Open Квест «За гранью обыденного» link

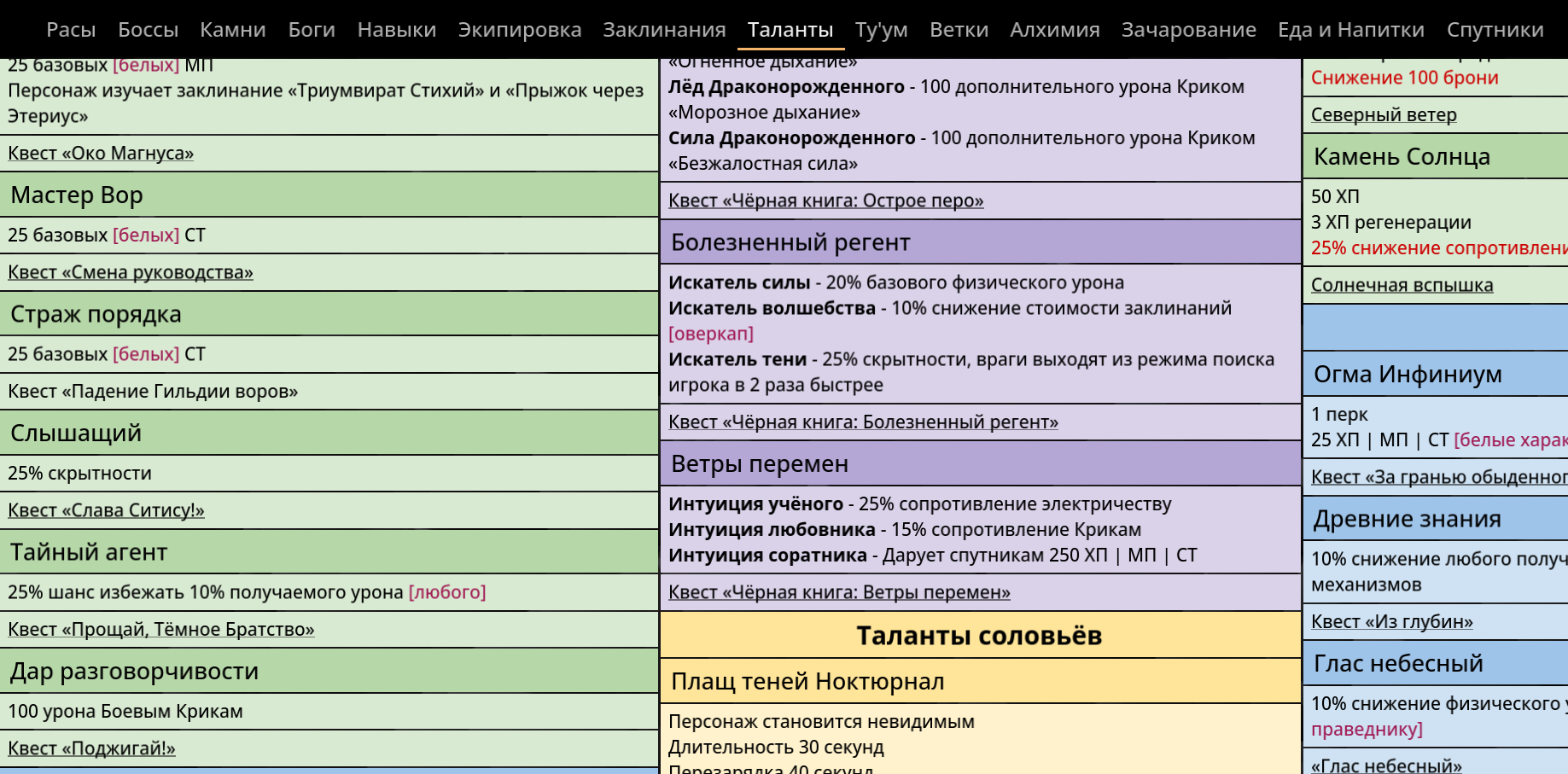pos(1439,477)
